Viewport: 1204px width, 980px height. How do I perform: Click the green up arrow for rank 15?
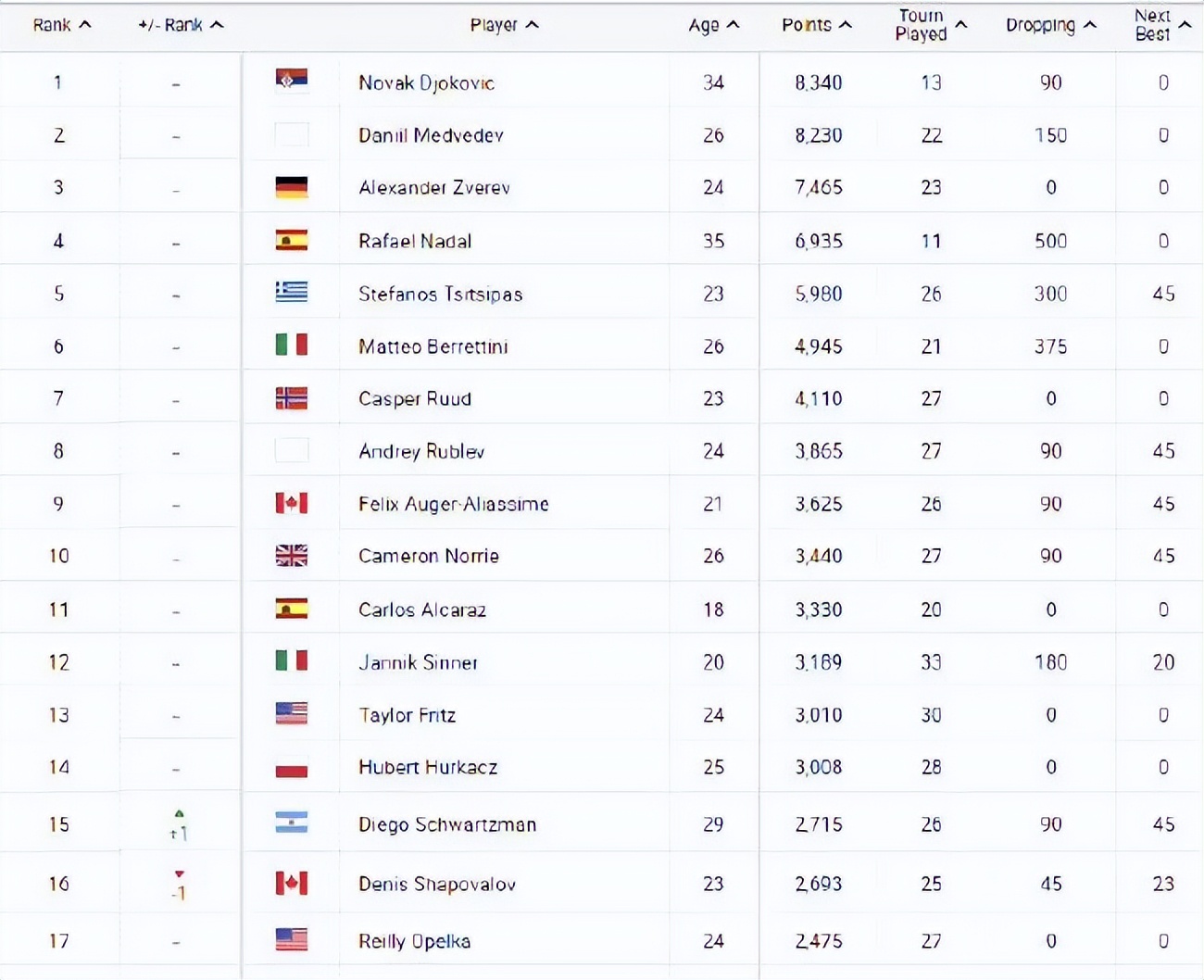point(179,814)
